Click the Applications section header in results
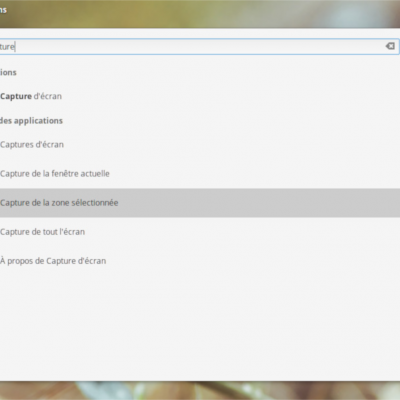 click(x=8, y=72)
